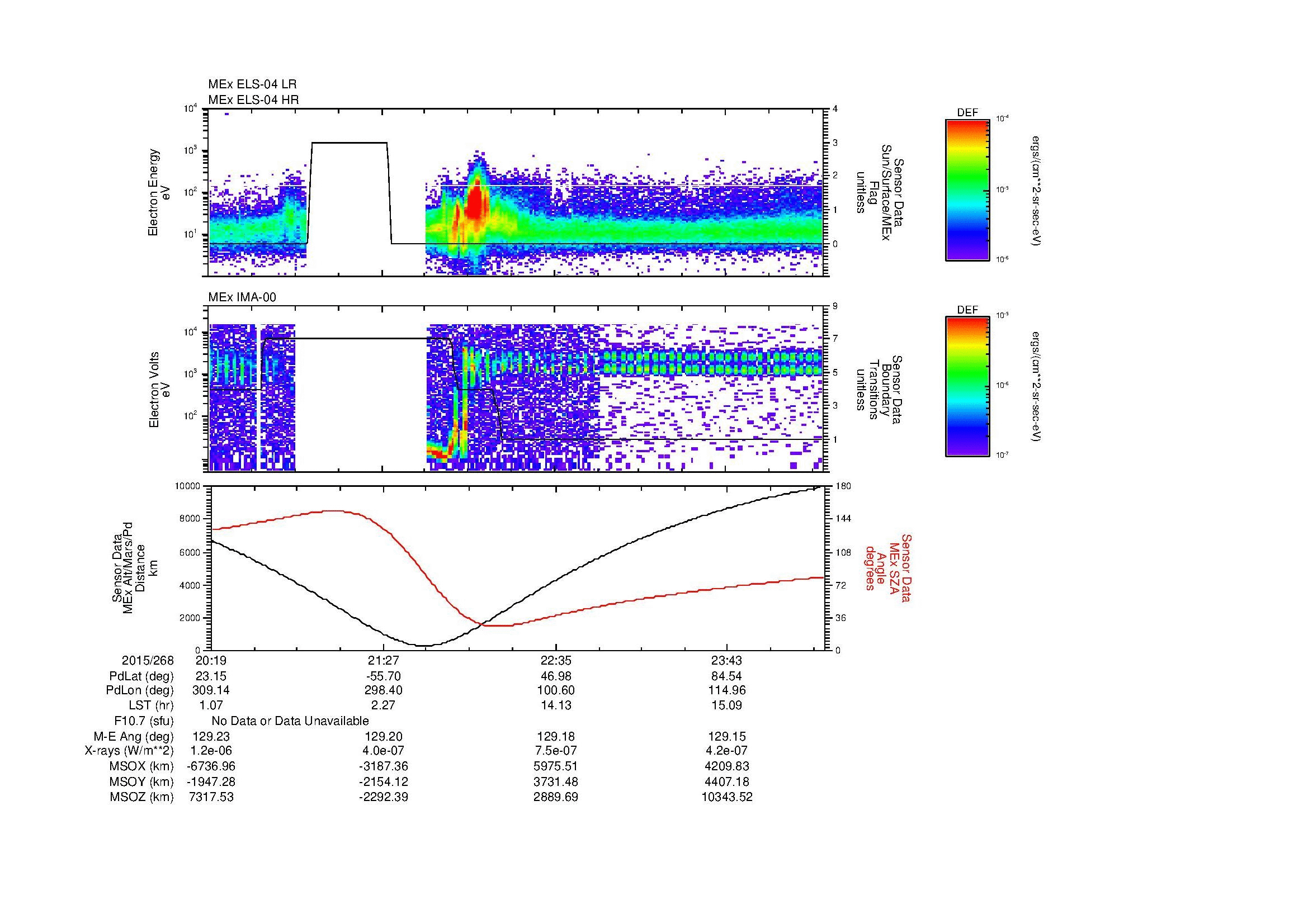Click the X-rays value '4.0e-07'
The width and height of the screenshot is (1308, 924).
tap(384, 751)
